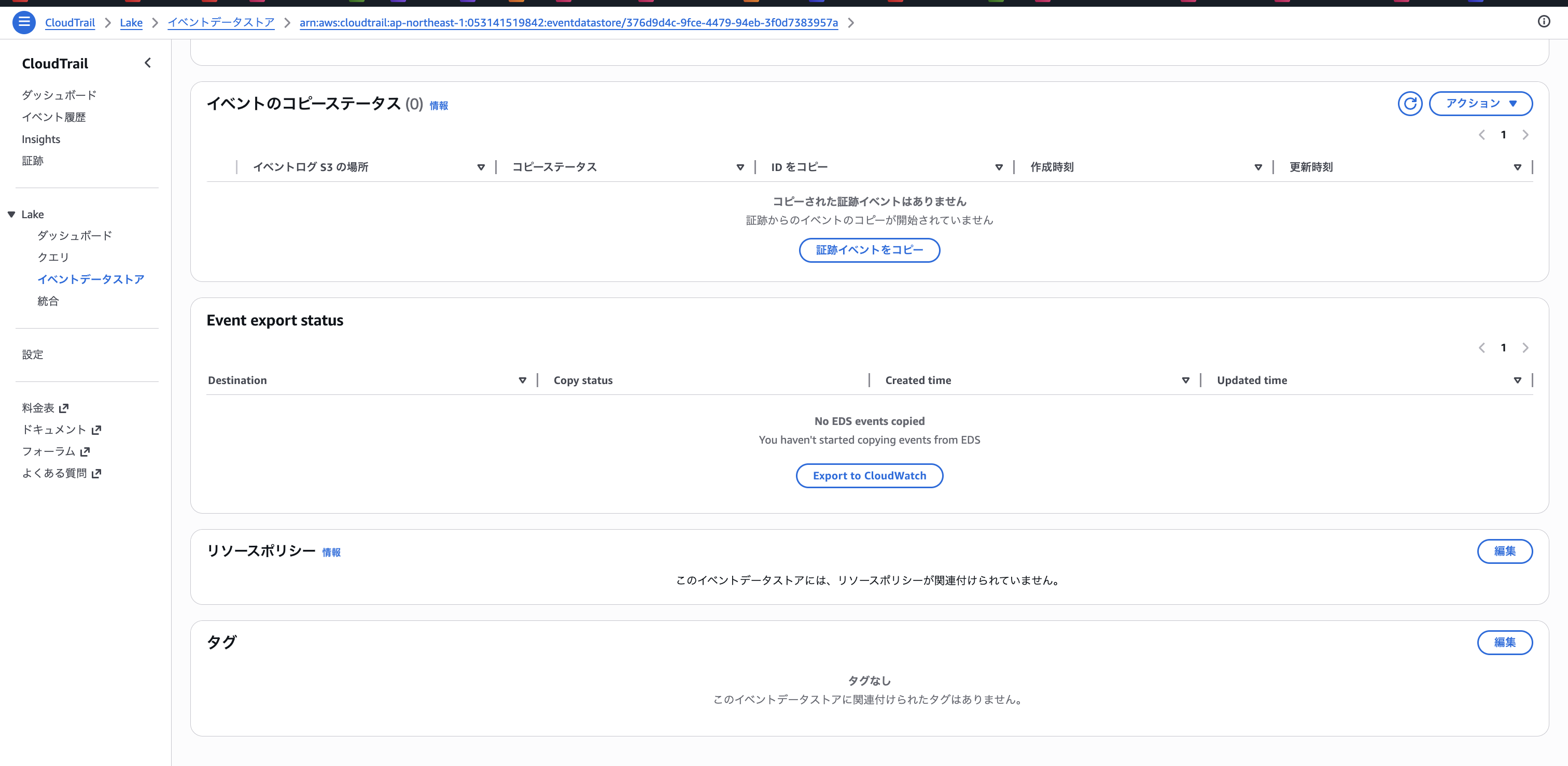Sort by Created time column arrow
Image resolution: width=1568 pixels, height=766 pixels.
coord(1186,380)
